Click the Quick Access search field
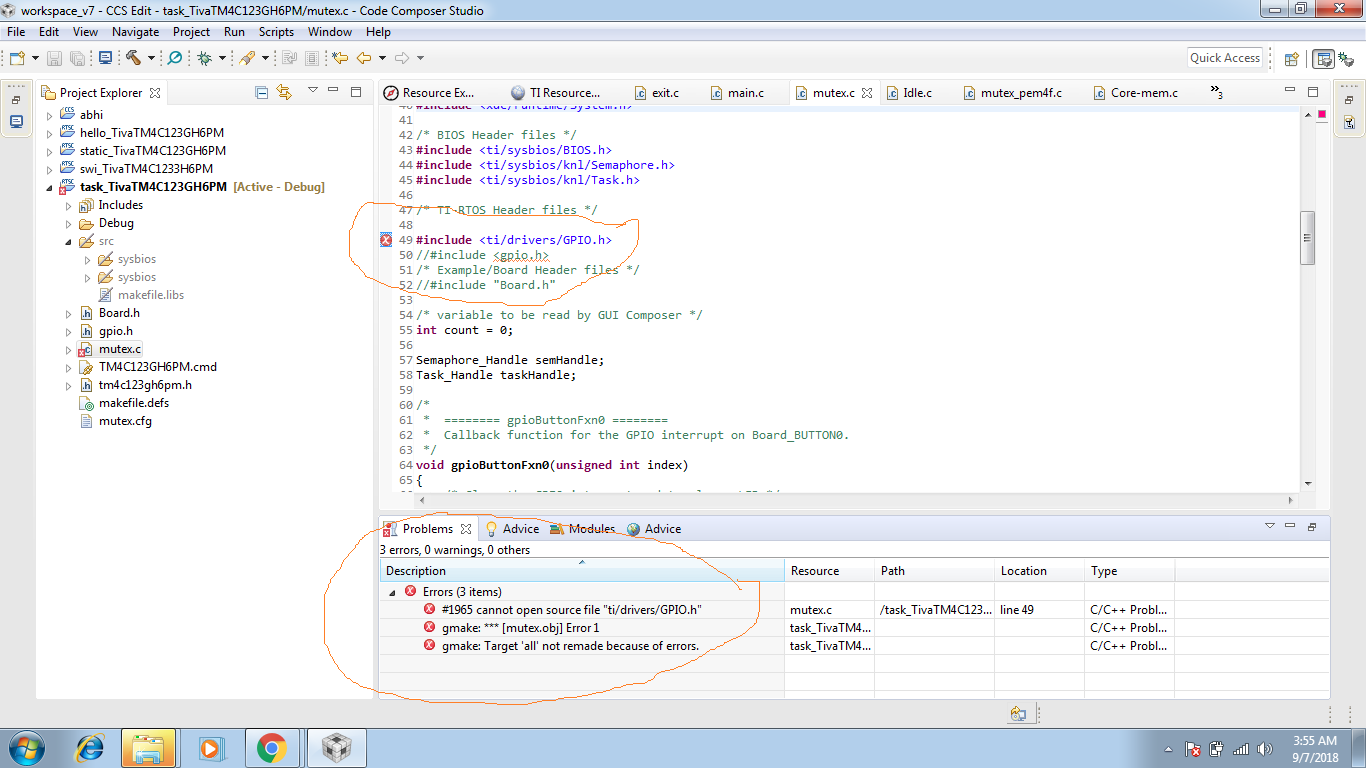1366x768 pixels. (x=1224, y=58)
